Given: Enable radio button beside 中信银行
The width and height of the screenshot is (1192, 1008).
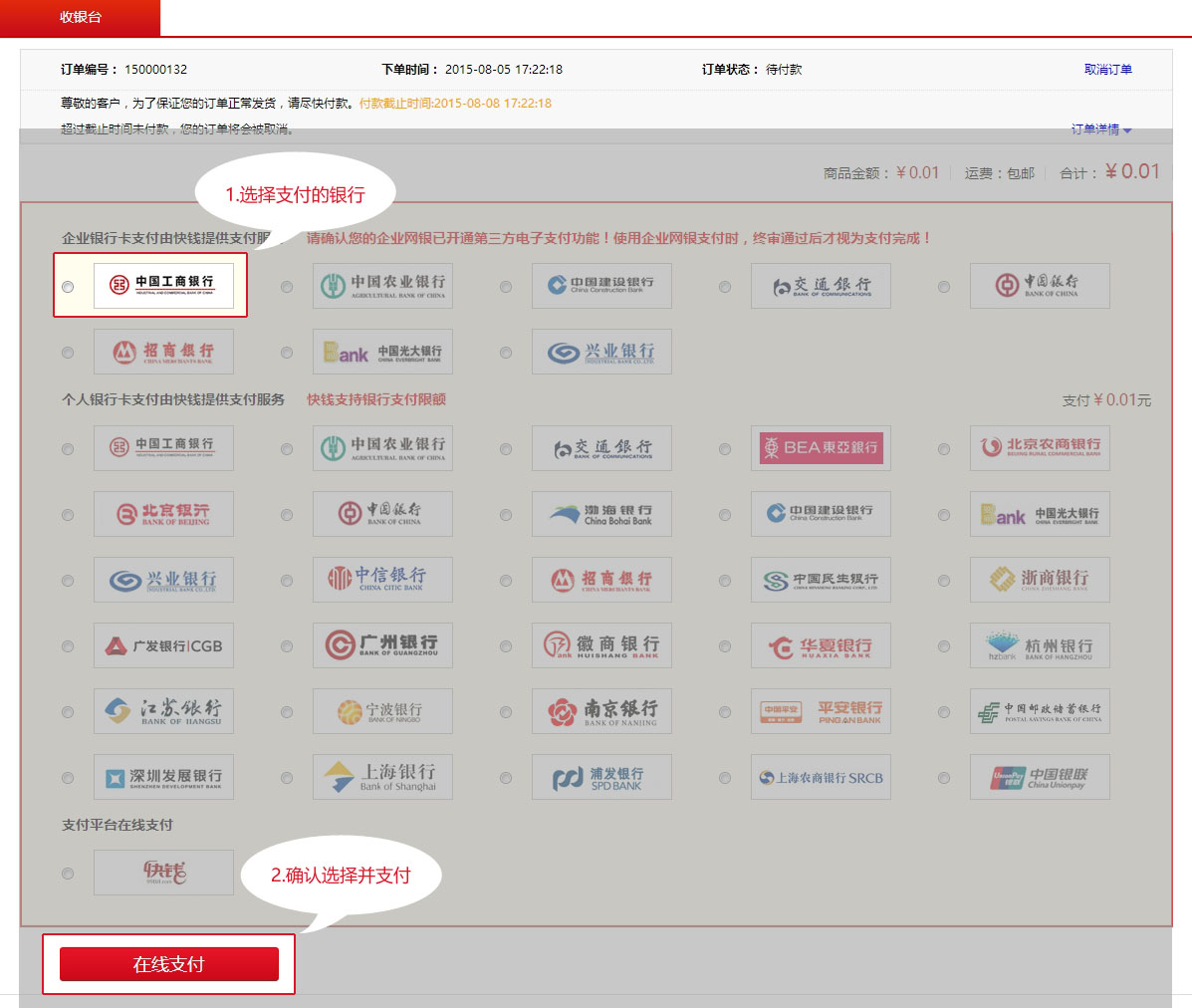Looking at the screenshot, I should click(x=287, y=581).
